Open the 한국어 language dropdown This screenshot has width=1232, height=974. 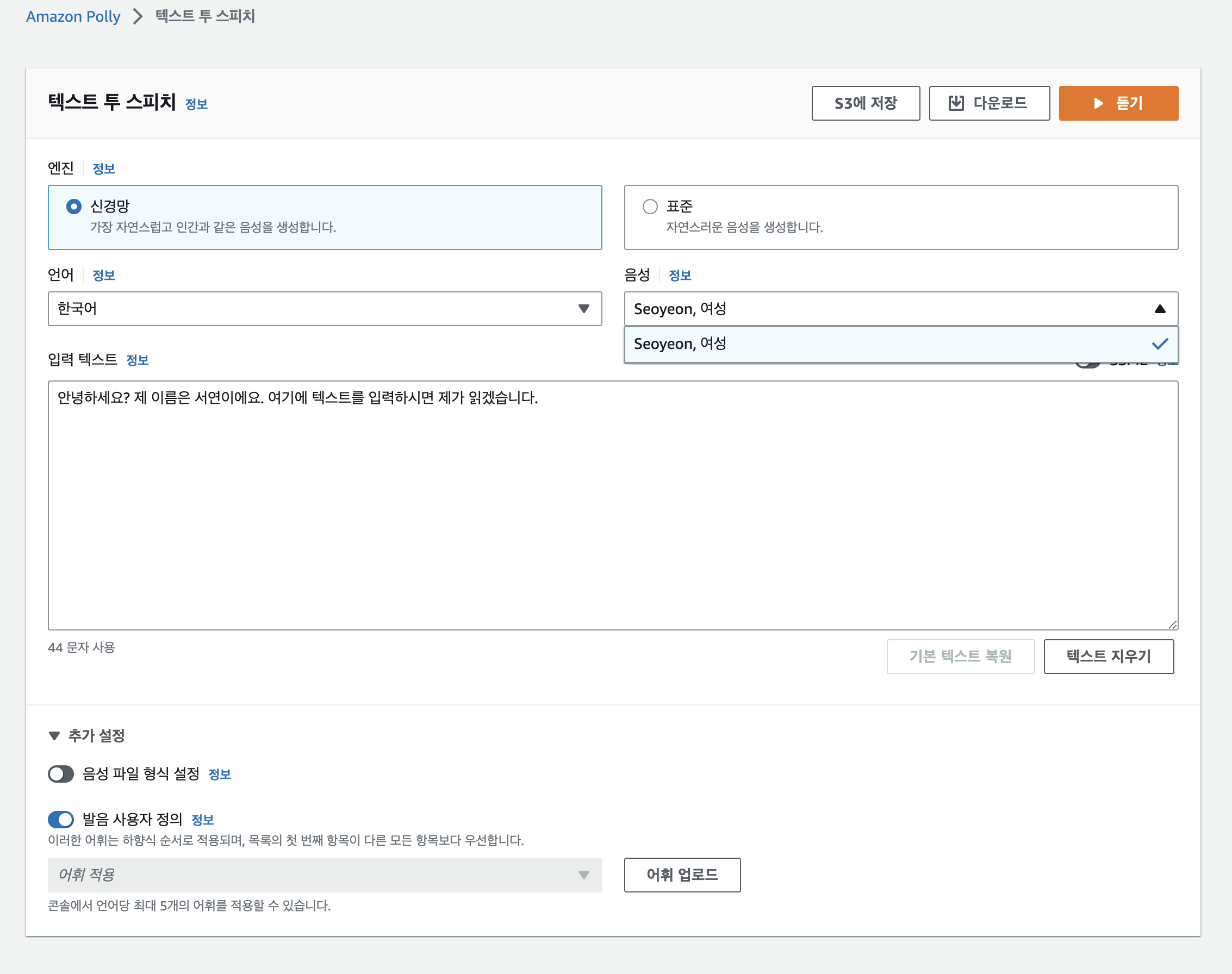[325, 309]
